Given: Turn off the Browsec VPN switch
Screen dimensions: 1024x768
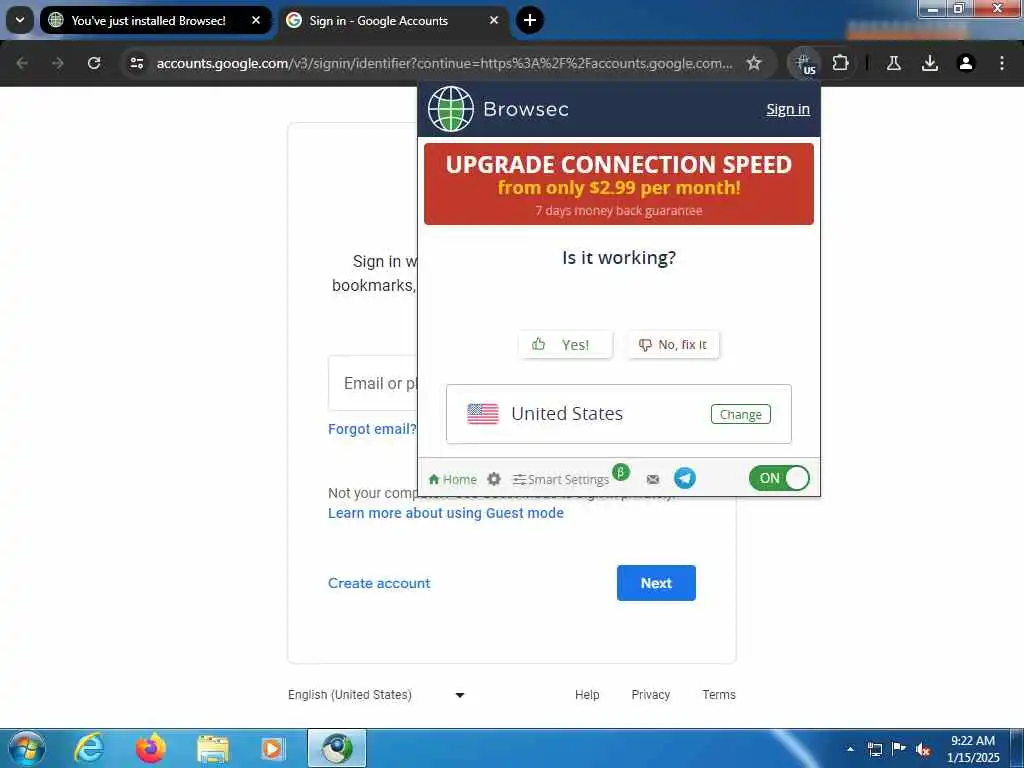Looking at the screenshot, I should tap(779, 478).
